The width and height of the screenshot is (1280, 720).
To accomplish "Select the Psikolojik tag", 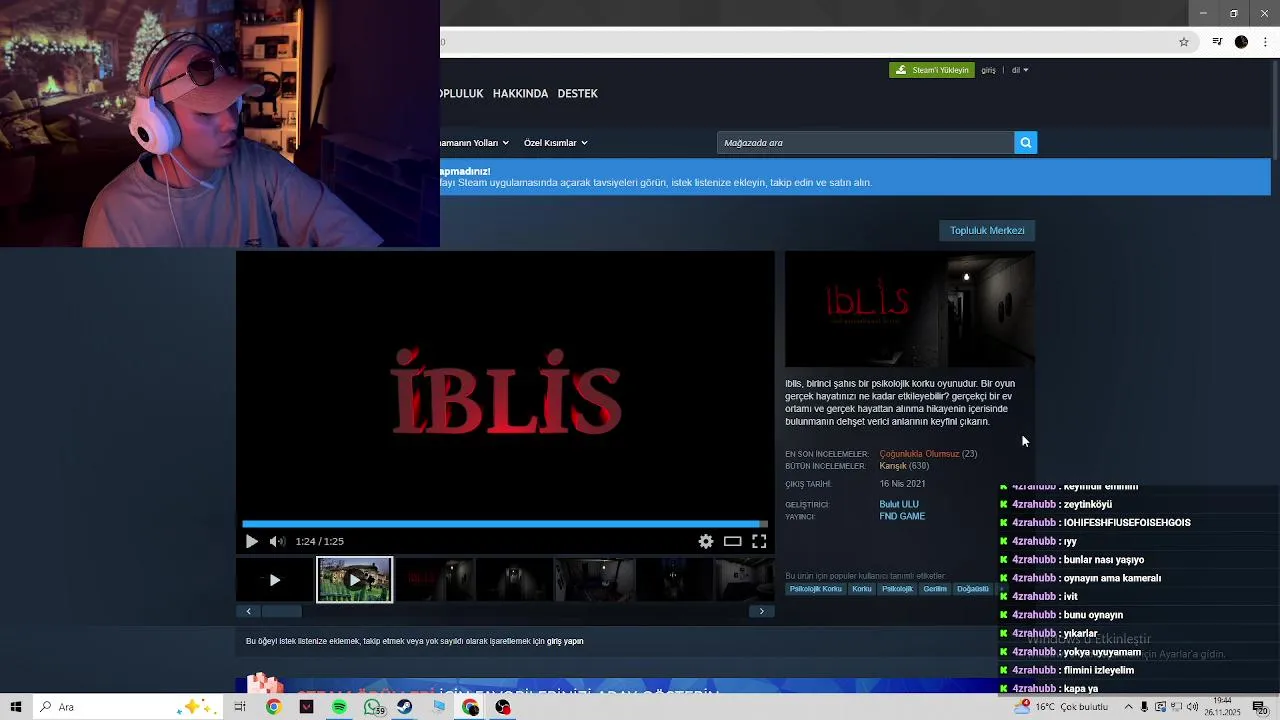I will 897,589.
